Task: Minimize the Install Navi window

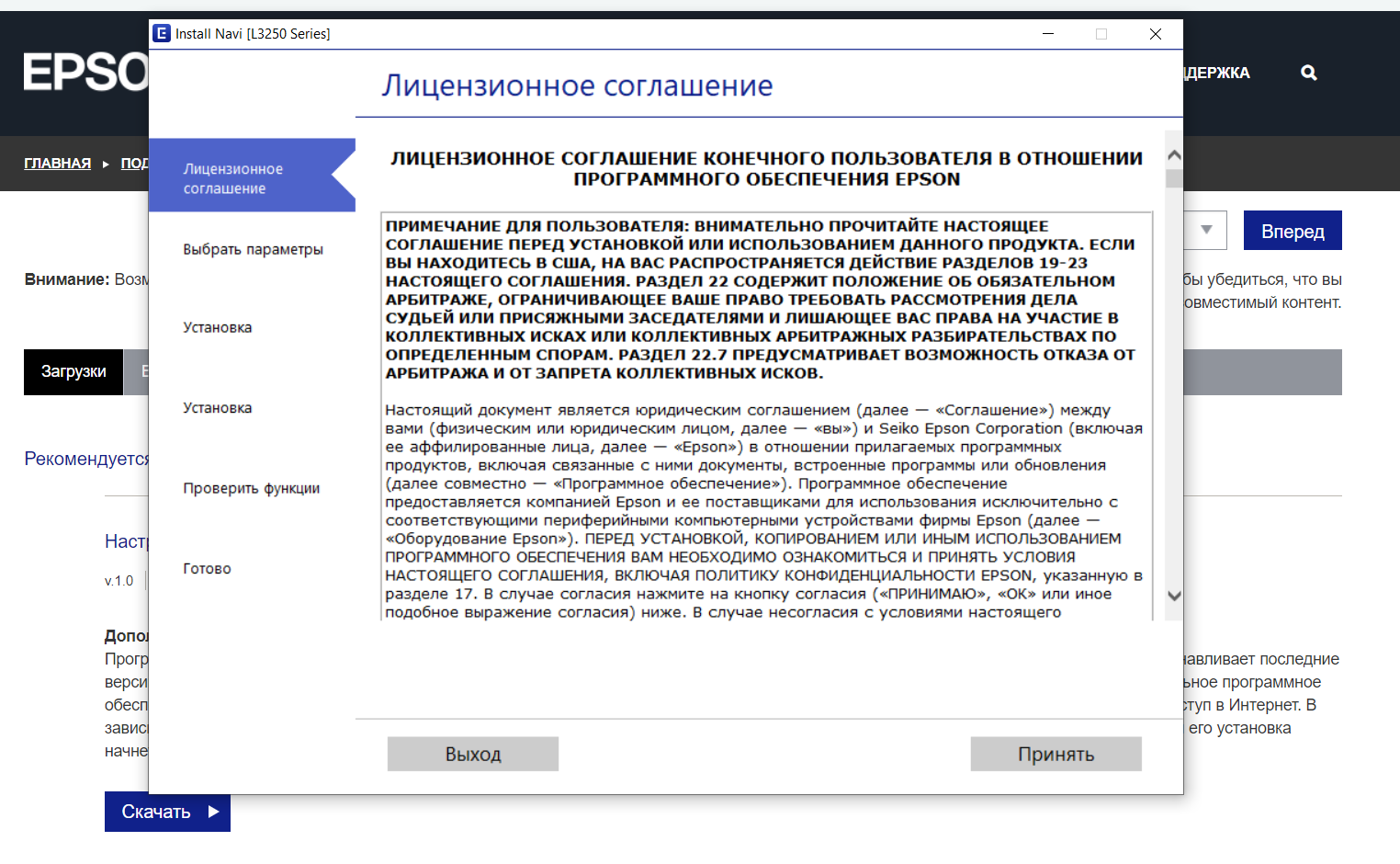Action: pos(1047,34)
